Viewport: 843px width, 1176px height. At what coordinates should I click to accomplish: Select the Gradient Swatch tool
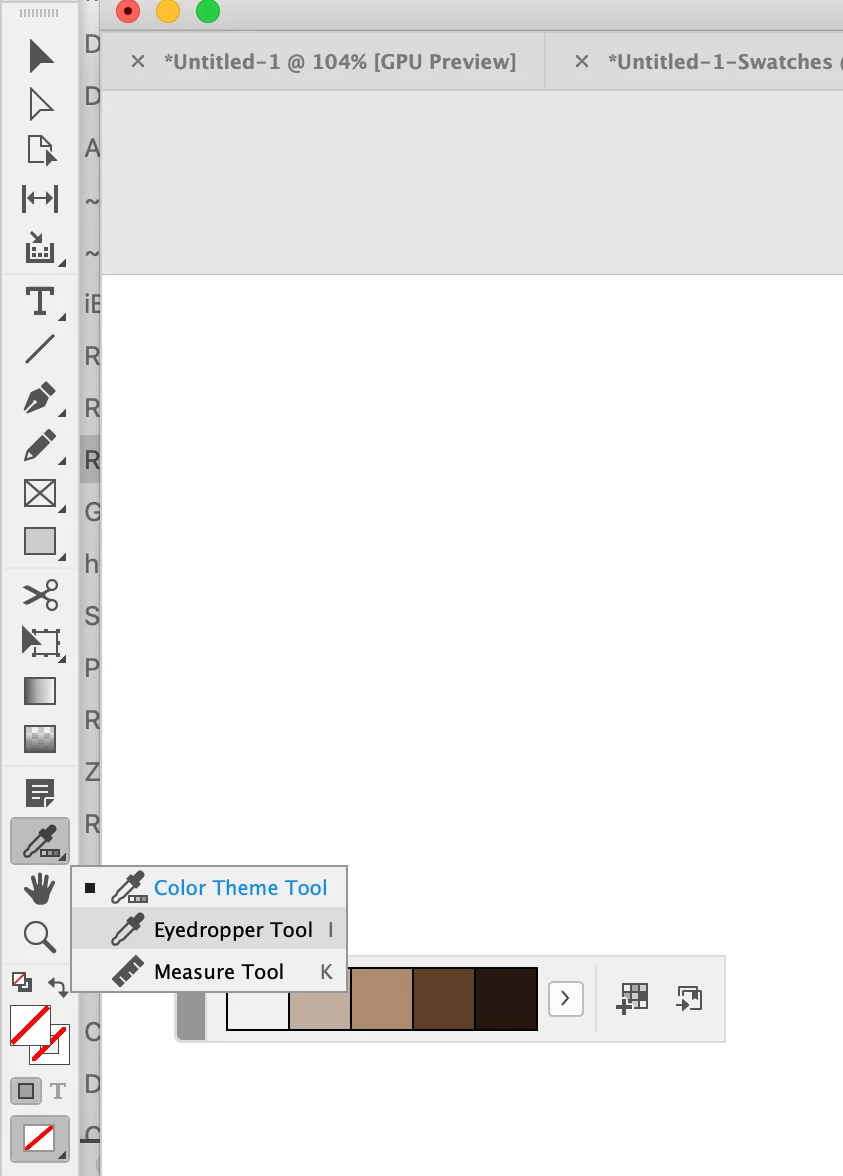40,691
